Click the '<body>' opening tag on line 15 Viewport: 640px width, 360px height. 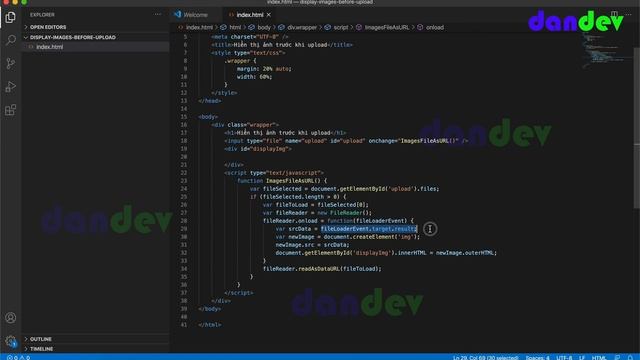[x=208, y=117]
